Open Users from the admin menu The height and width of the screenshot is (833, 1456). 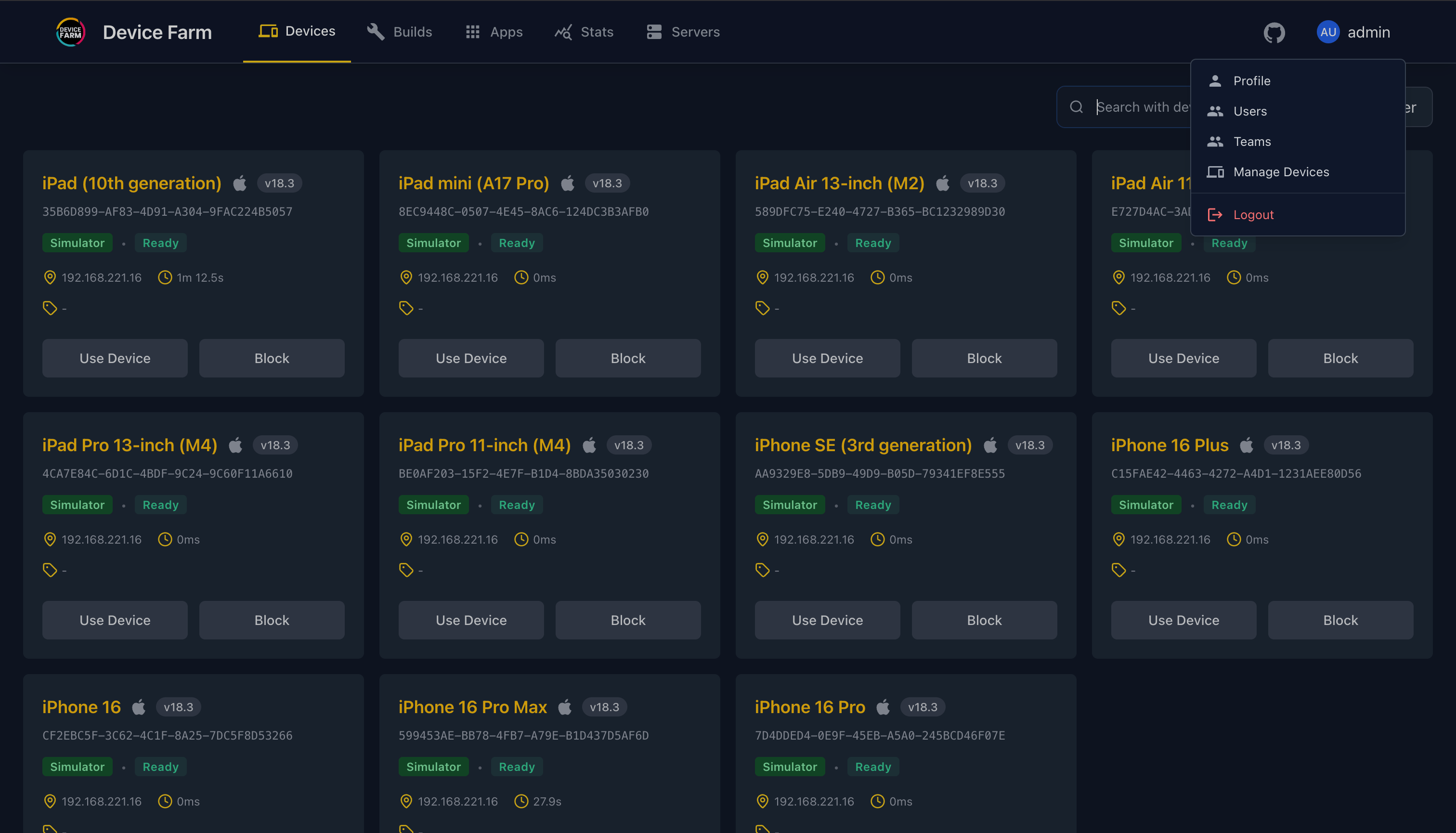click(x=1249, y=111)
